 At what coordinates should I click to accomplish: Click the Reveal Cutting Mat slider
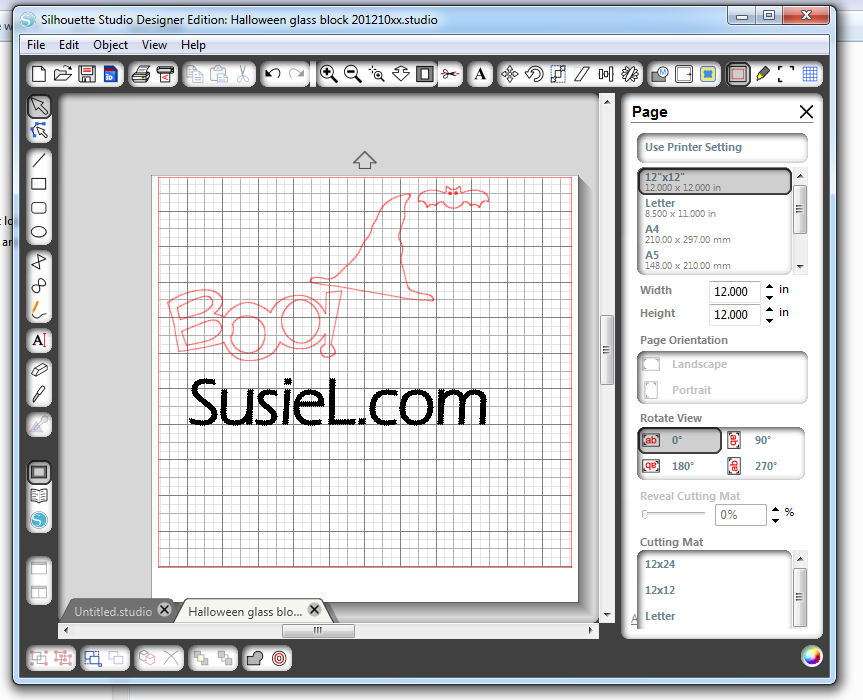tap(676, 514)
